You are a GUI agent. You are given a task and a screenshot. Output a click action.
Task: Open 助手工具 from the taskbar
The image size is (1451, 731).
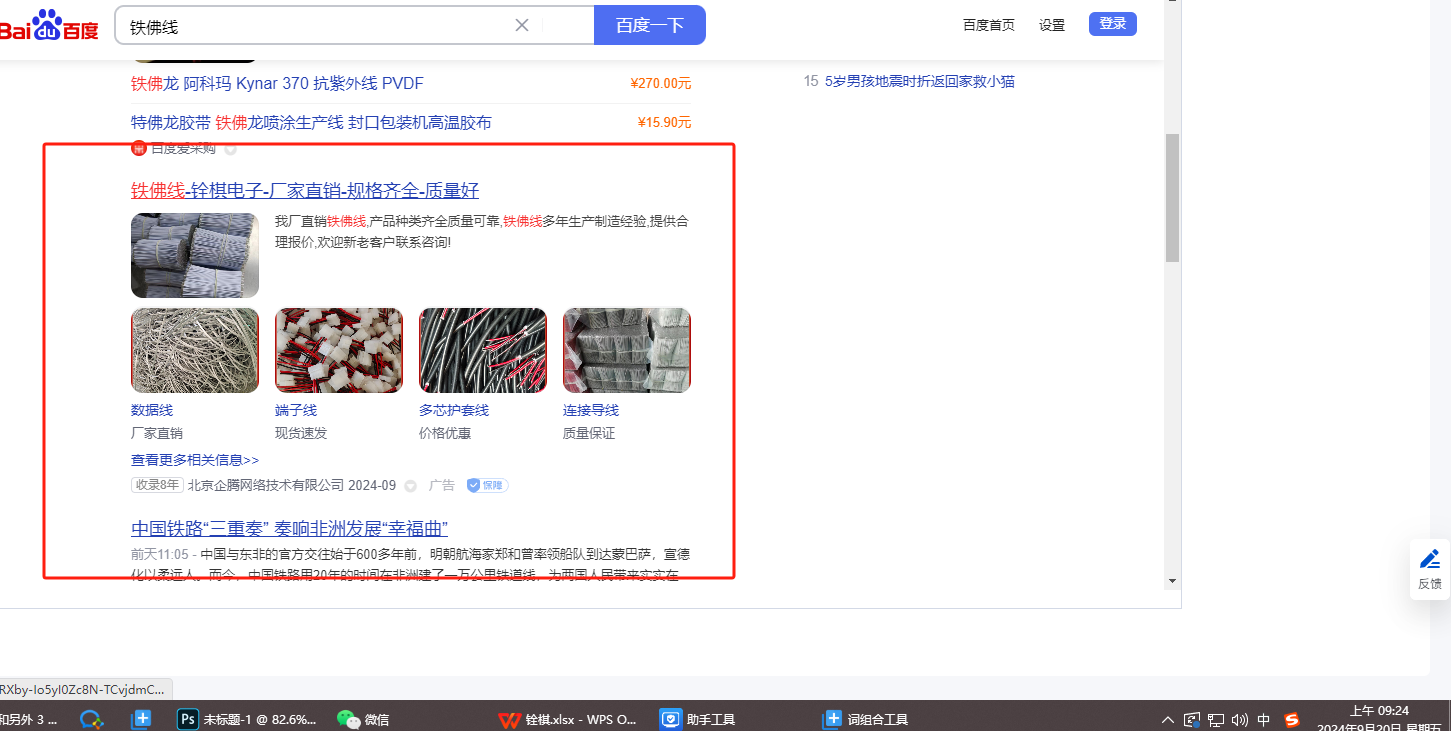point(698,719)
